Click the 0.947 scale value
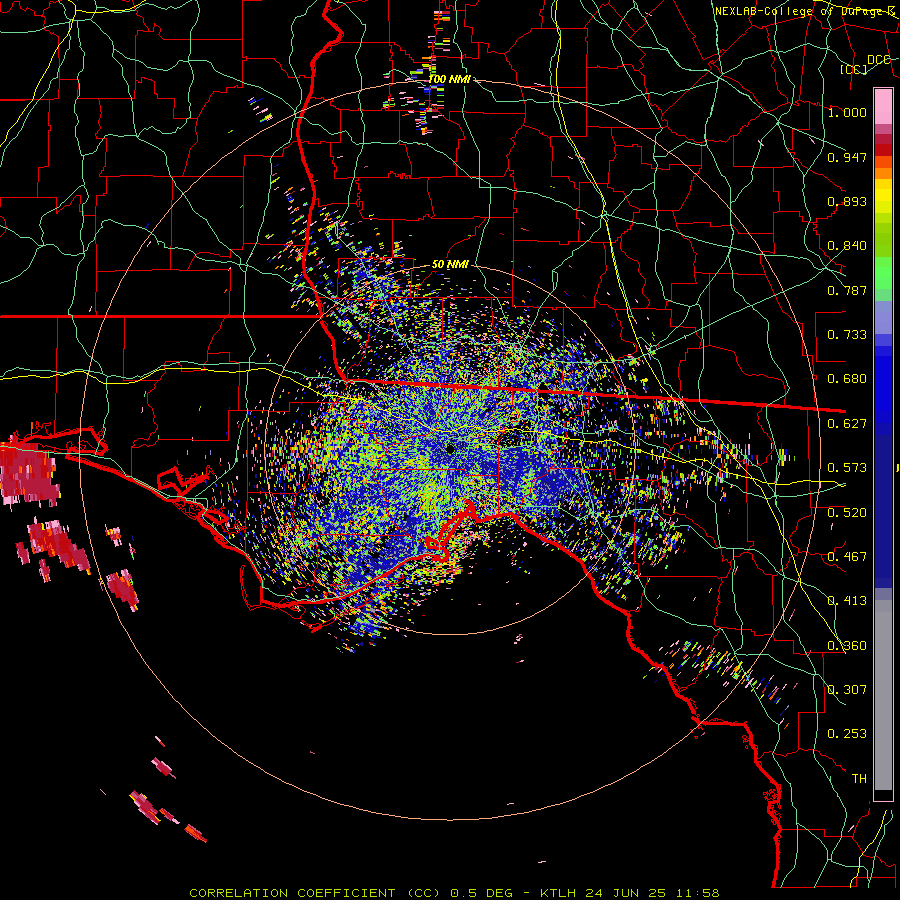The height and width of the screenshot is (900, 900). (847, 157)
